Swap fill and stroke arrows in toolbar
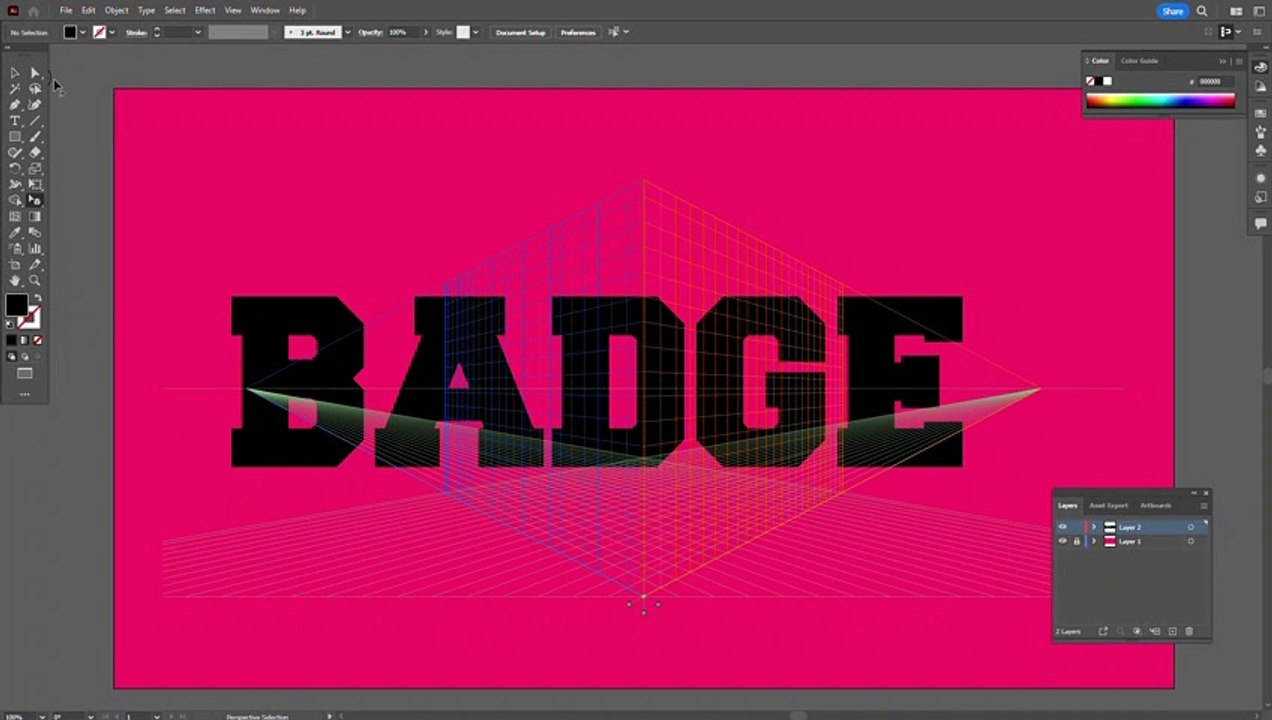 [x=38, y=298]
